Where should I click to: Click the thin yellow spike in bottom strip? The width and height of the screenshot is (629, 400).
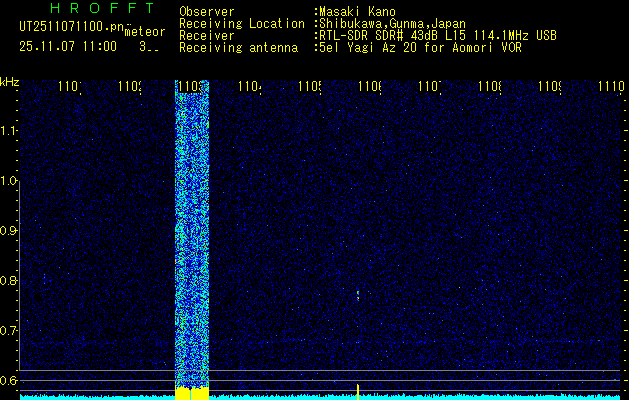(x=358, y=389)
